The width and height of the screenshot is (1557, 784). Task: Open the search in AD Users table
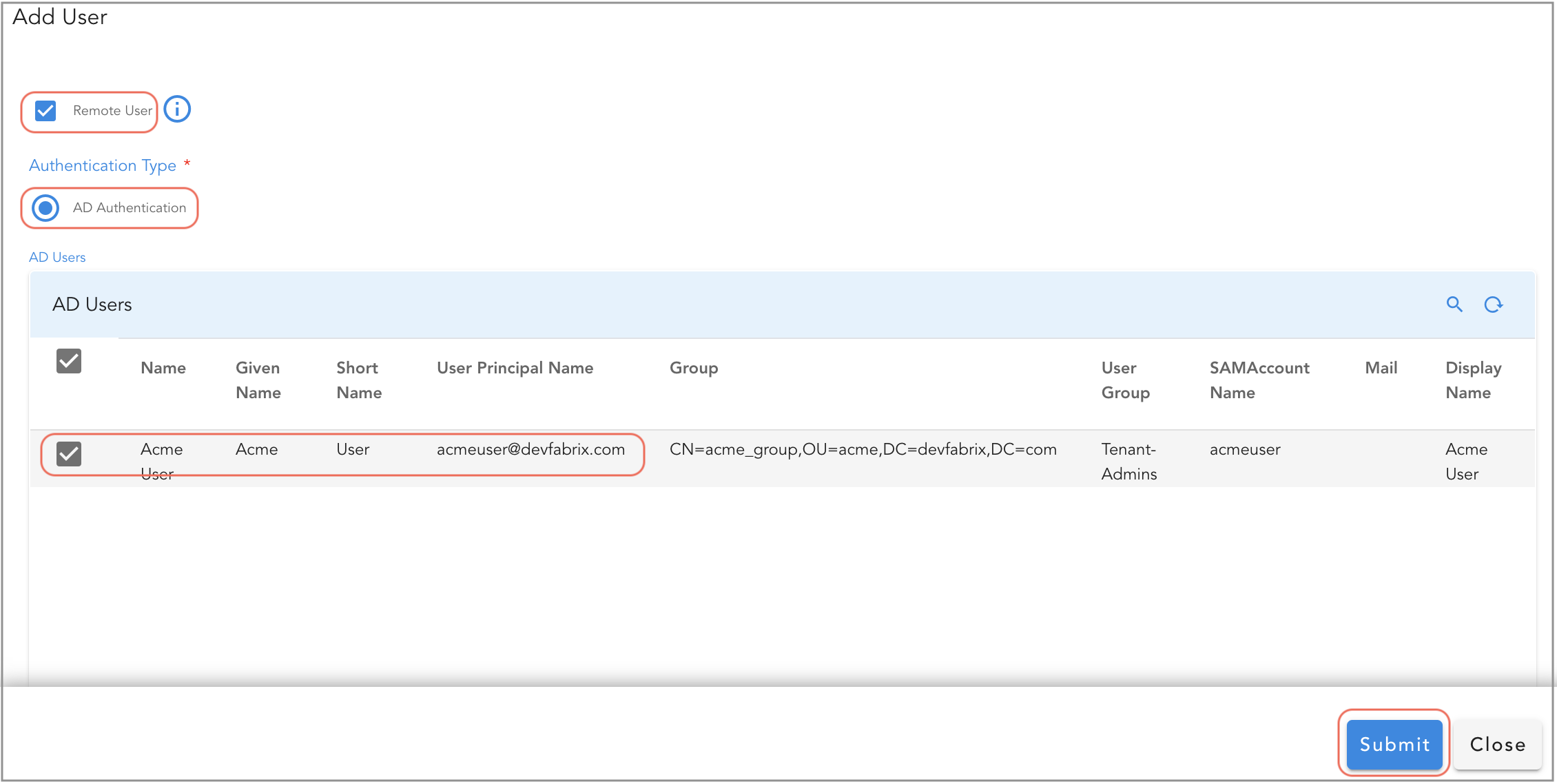tap(1455, 305)
